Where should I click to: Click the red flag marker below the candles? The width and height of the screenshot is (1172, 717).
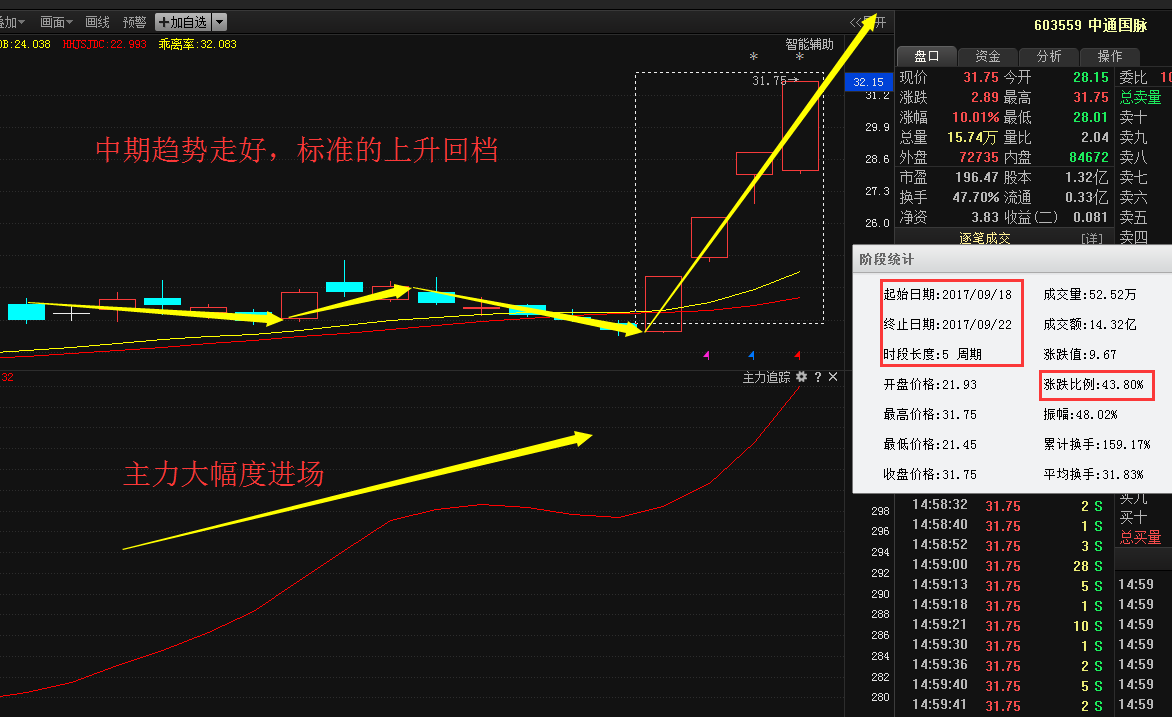[x=797, y=356]
